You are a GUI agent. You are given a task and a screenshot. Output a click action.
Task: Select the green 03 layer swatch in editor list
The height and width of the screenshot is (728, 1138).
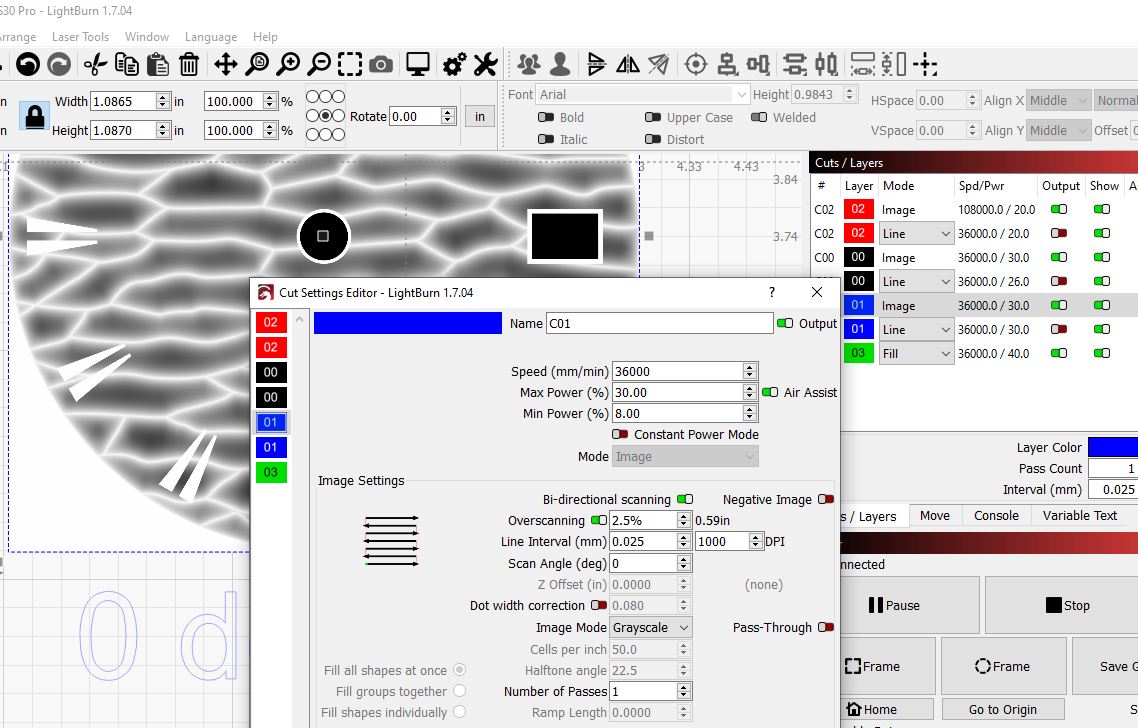tap(271, 472)
